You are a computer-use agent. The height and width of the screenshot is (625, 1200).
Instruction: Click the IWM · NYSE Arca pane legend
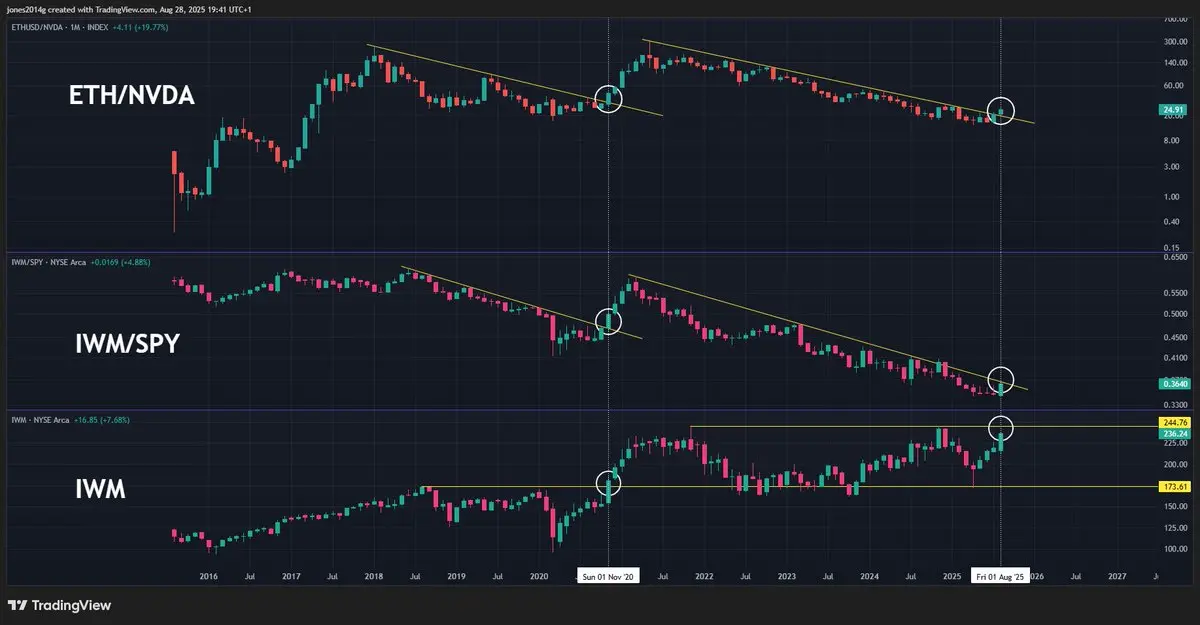point(39,420)
